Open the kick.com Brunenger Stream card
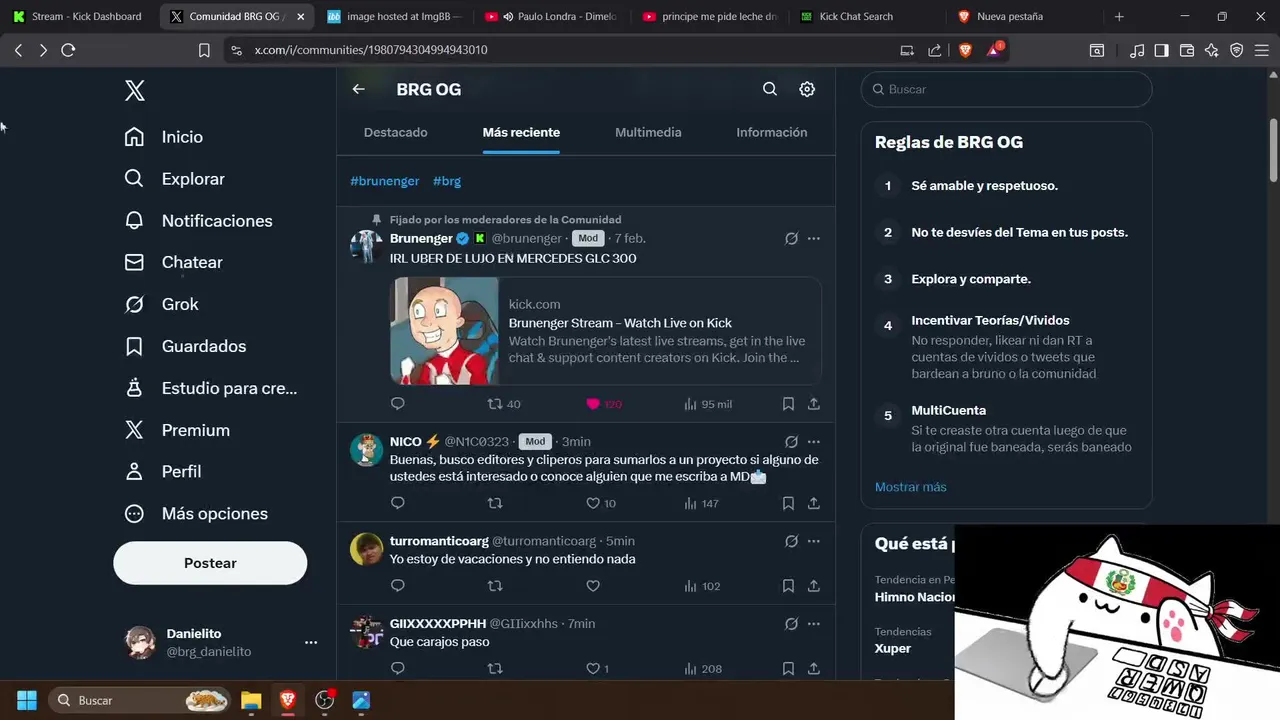Image resolution: width=1280 pixels, height=720 pixels. pos(606,331)
